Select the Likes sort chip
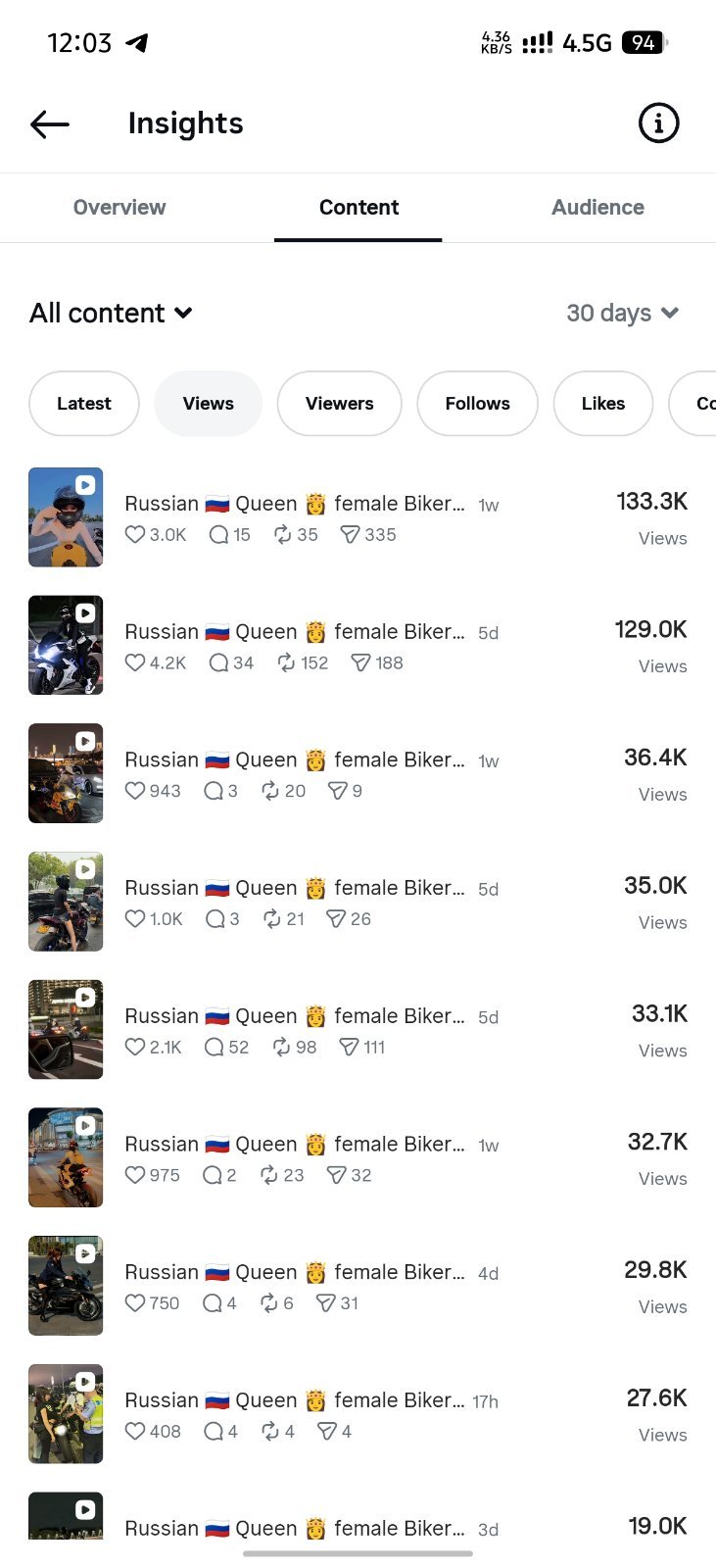The width and height of the screenshot is (716, 1568). coord(603,404)
